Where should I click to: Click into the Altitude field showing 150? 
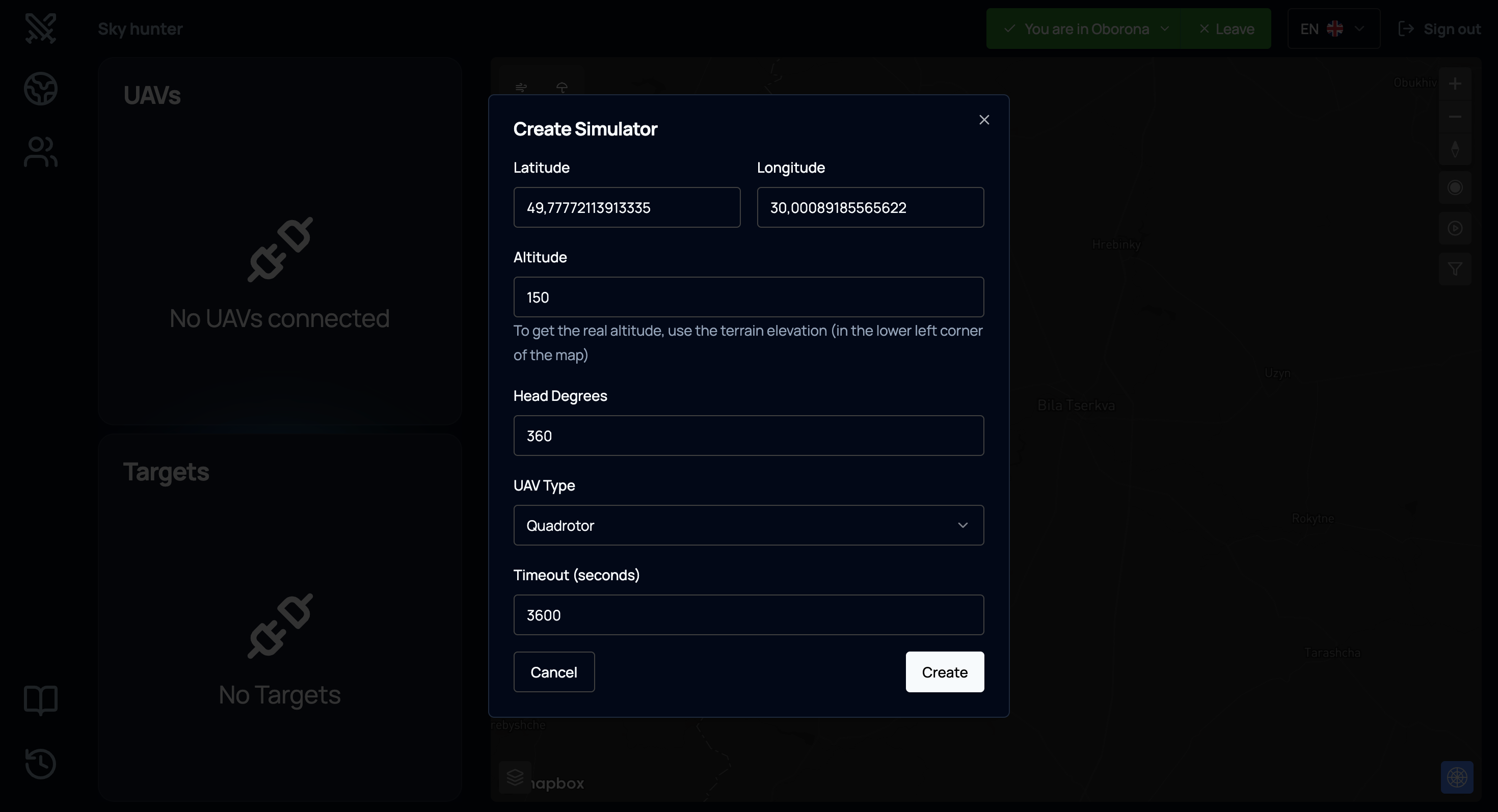(748, 297)
